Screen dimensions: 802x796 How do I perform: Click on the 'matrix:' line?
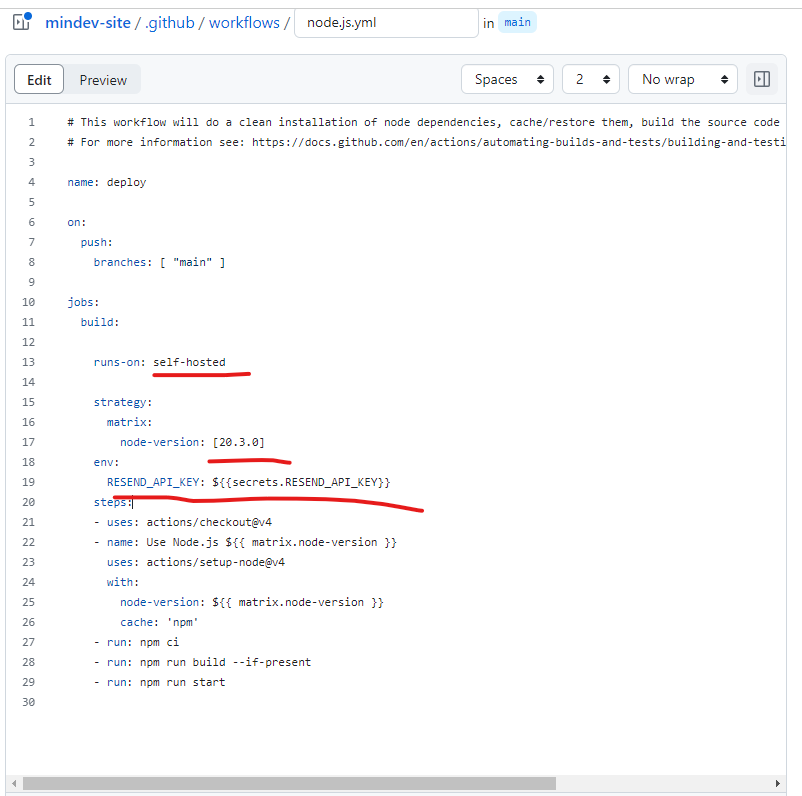(x=129, y=422)
